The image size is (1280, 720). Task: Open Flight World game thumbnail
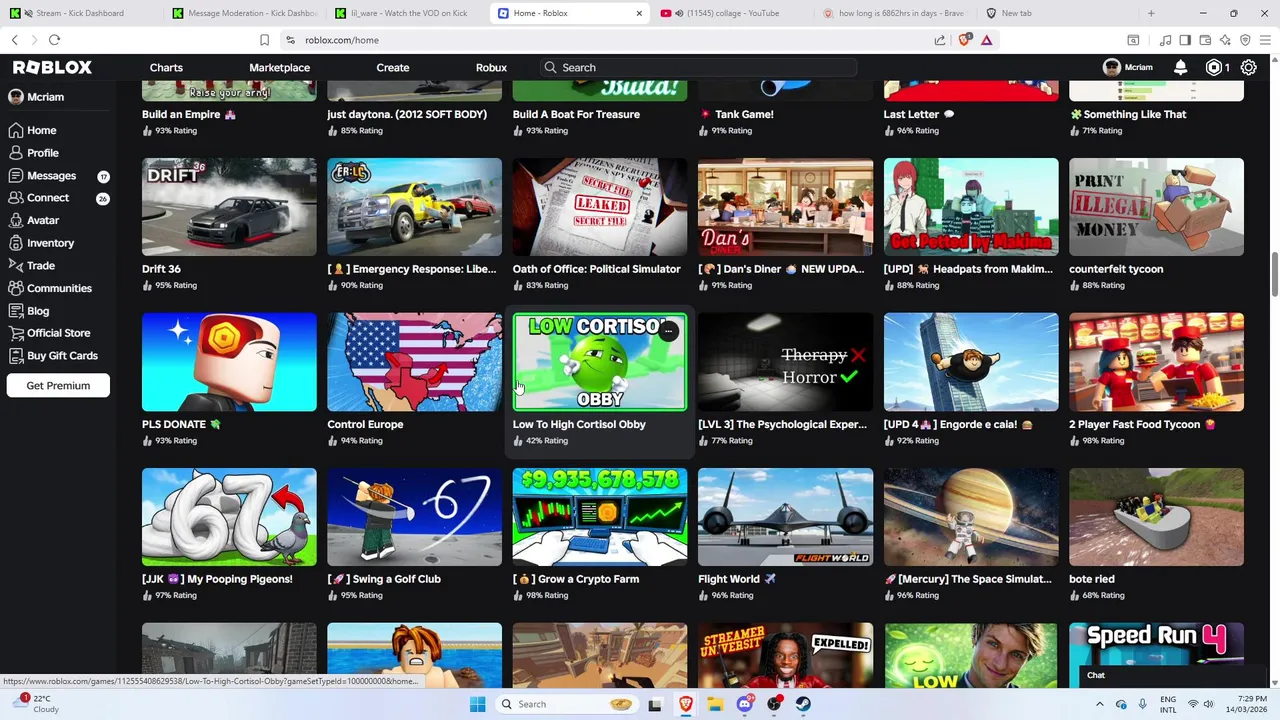tap(785, 517)
